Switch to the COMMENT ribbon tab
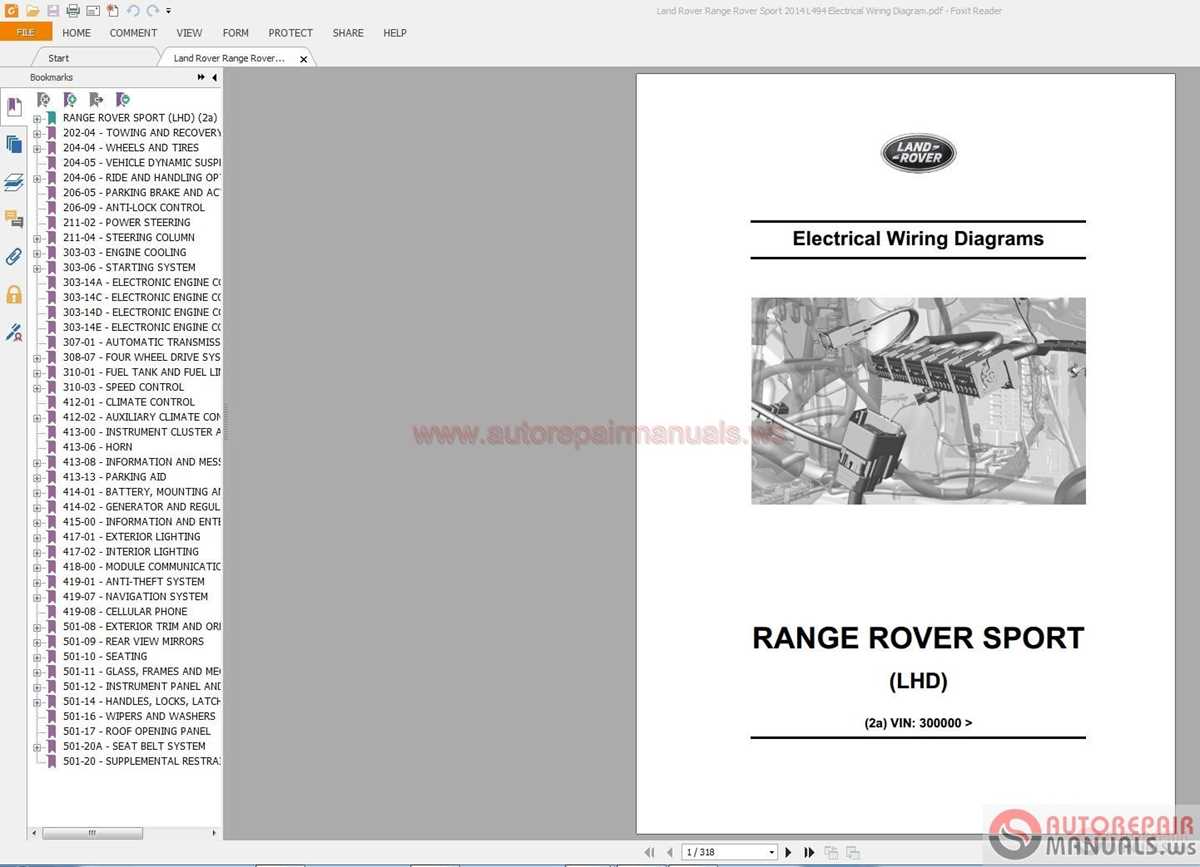Image resolution: width=1200 pixels, height=867 pixels. click(133, 33)
